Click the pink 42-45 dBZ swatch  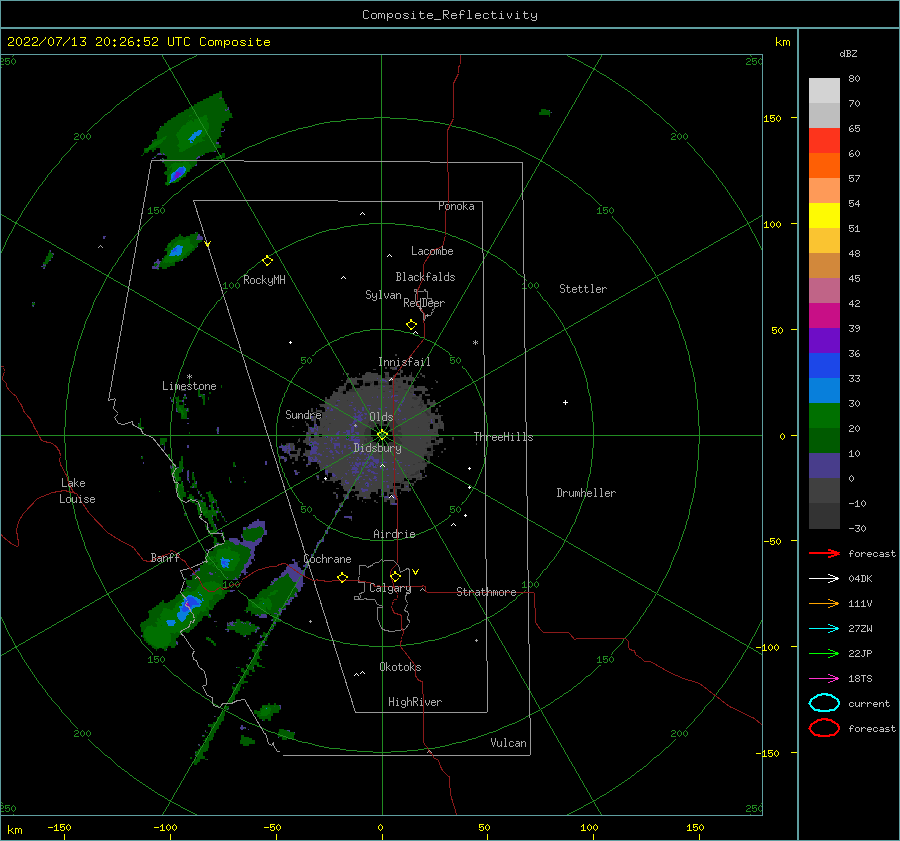pyautogui.click(x=824, y=291)
